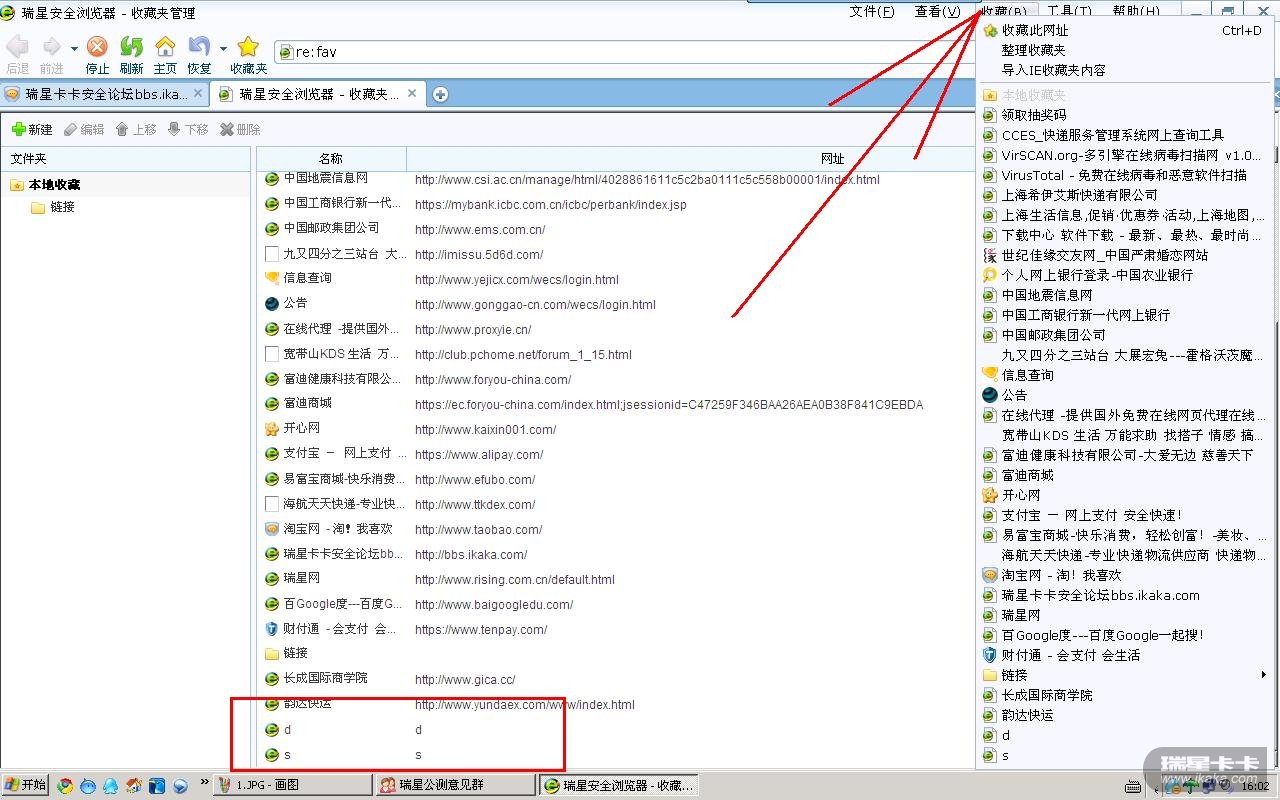This screenshot has height=800, width=1280.
Task: Refresh the page with the 刷新 icon
Action: (x=131, y=47)
